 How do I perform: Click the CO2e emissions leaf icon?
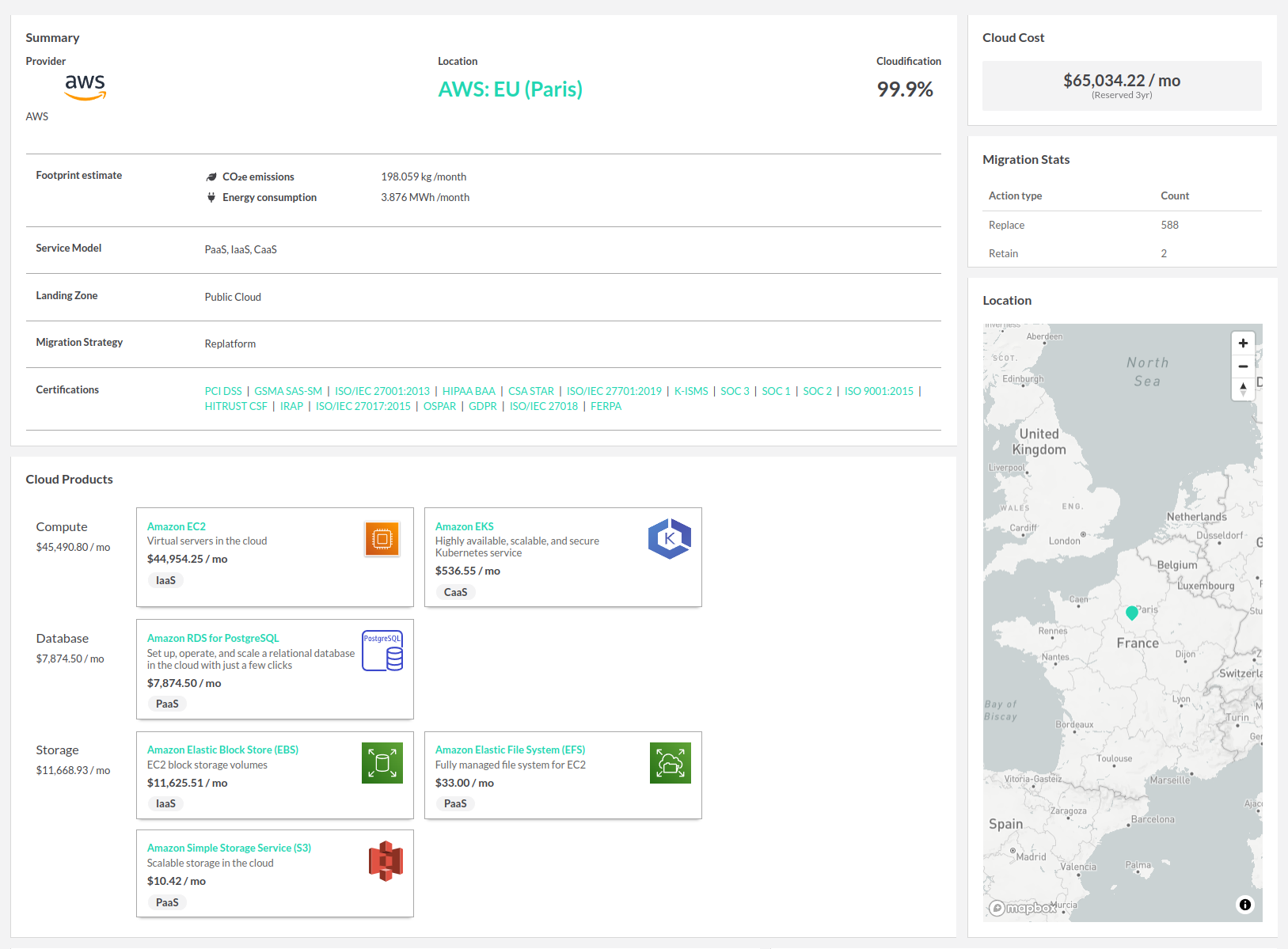point(211,177)
